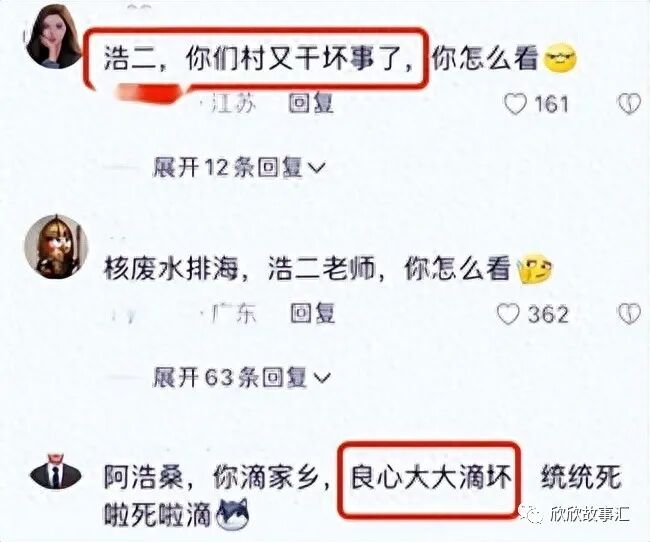Open the female portrait avatar profile

[54, 36]
